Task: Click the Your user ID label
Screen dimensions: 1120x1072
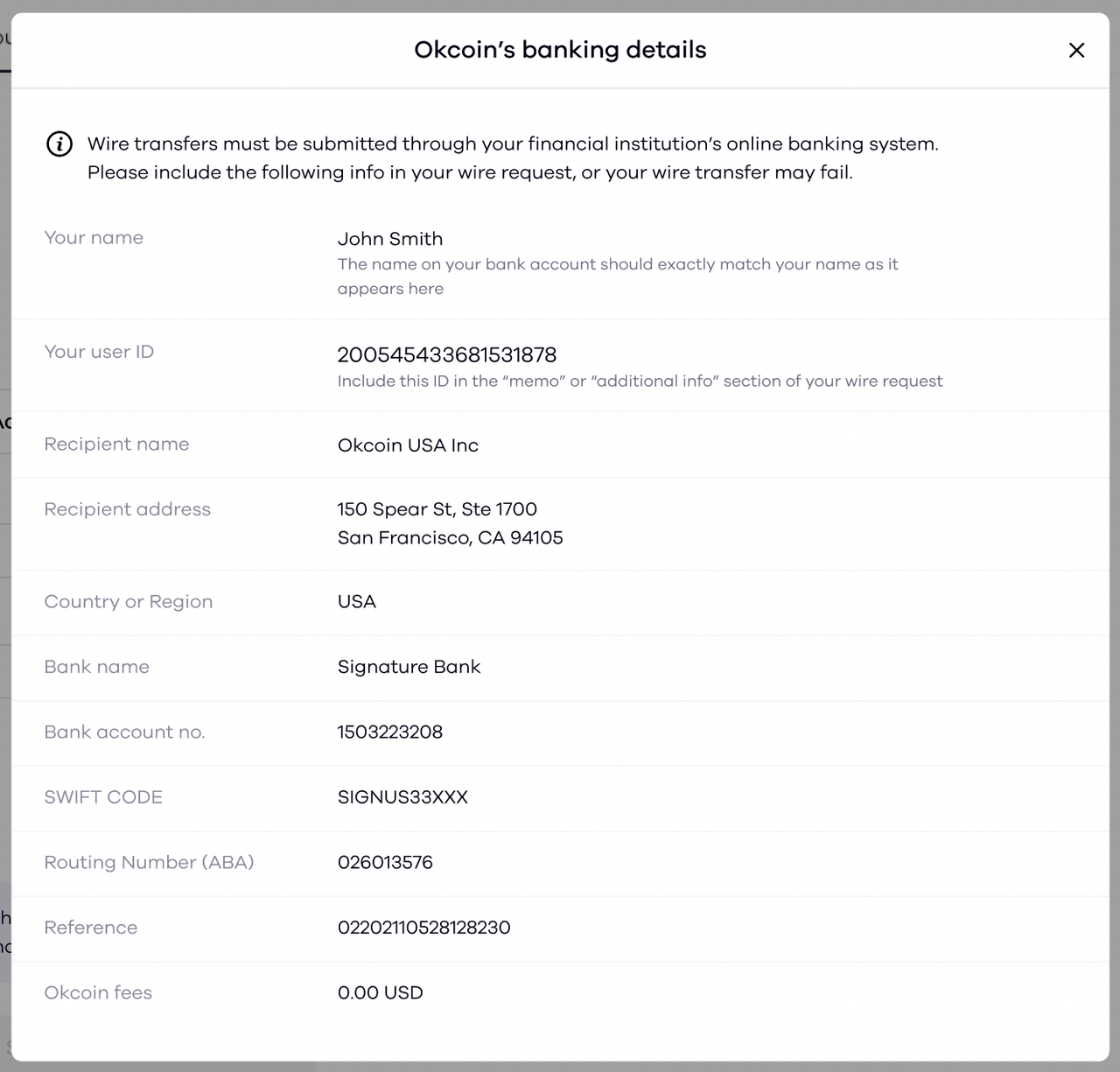Action: 99,352
